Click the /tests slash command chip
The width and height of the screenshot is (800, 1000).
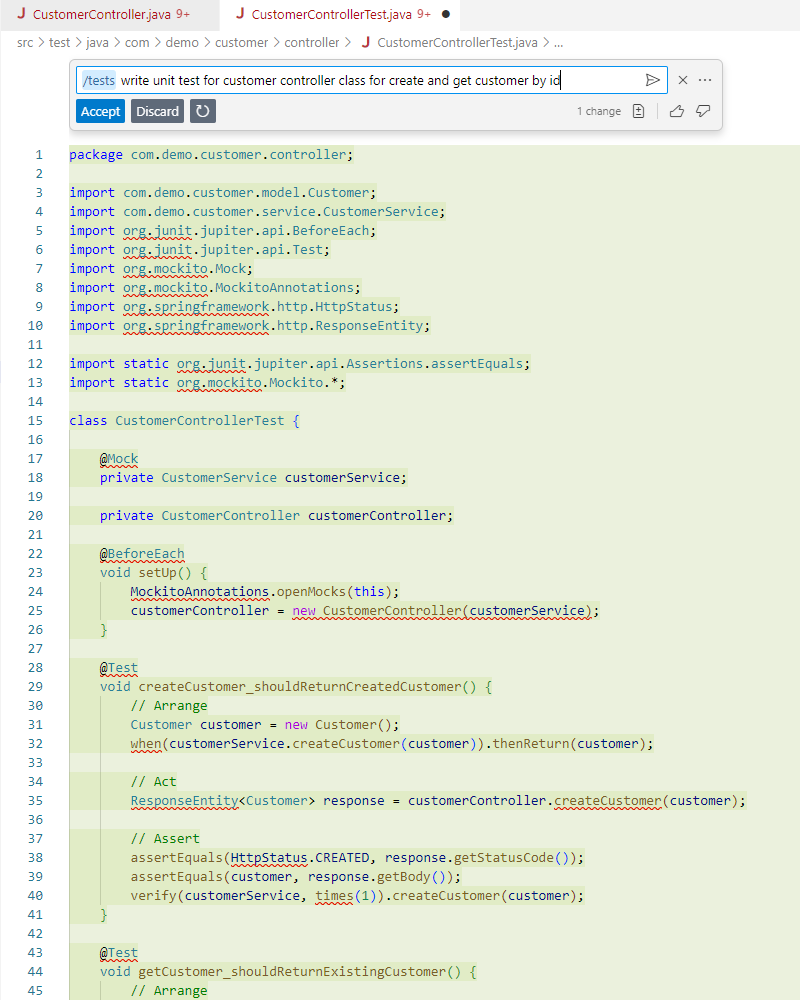coord(99,80)
